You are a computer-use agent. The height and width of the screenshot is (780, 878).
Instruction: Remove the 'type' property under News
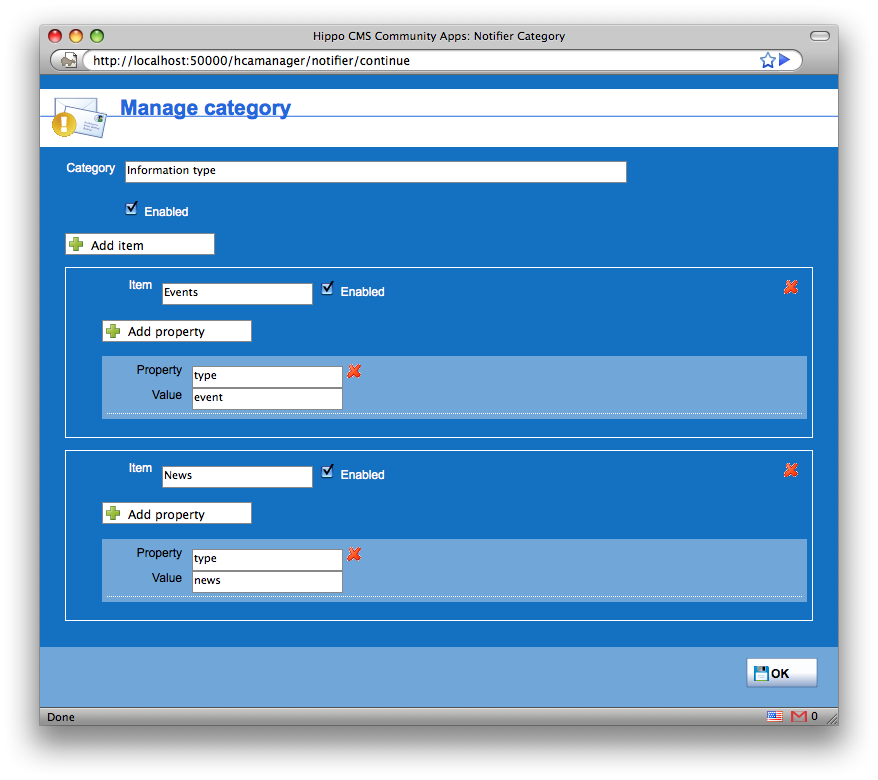(354, 554)
